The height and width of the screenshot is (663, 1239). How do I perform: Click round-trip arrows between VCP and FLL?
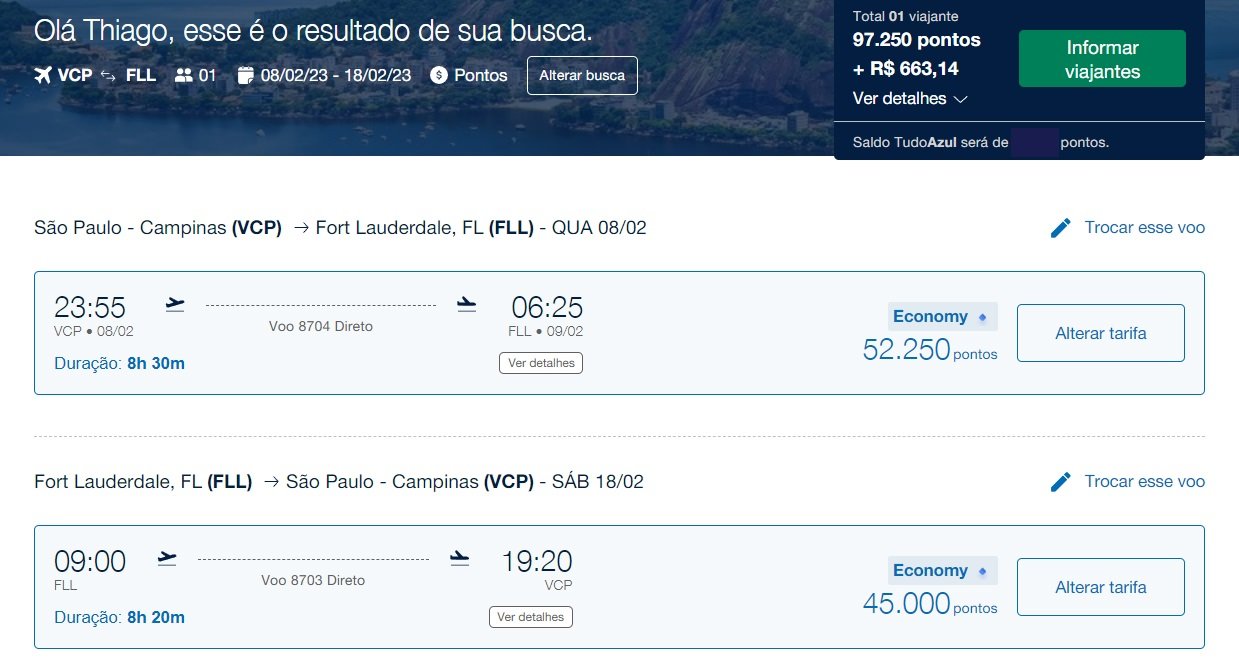click(x=109, y=75)
